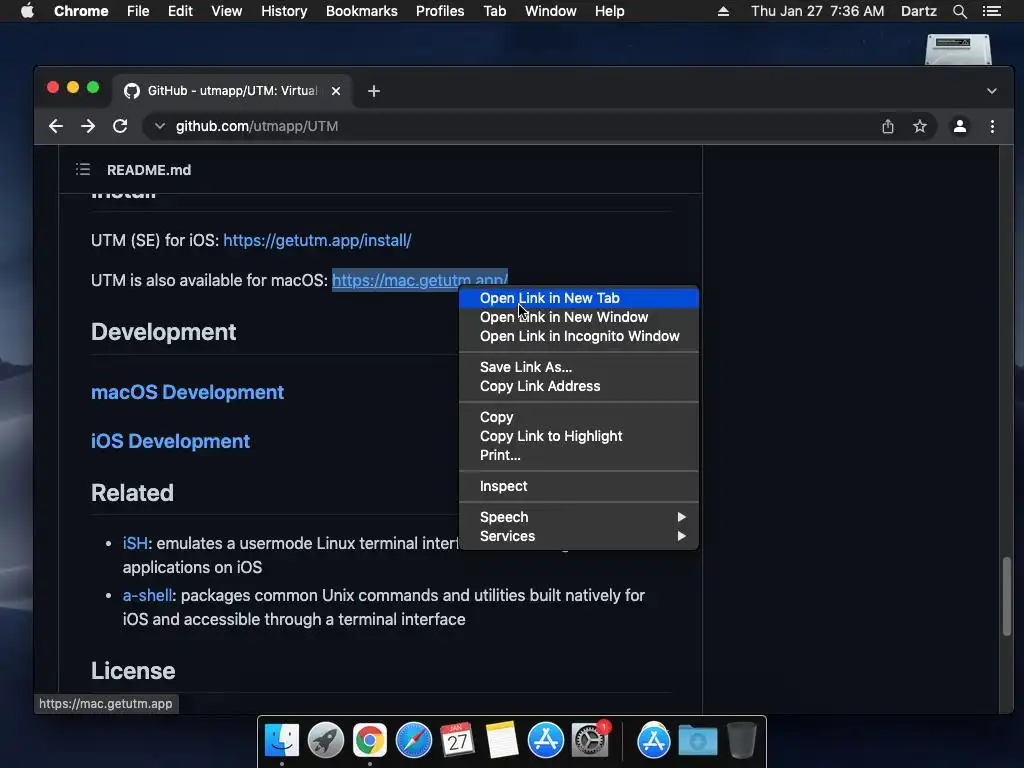
Task: Open the a-shell related project link
Action: coord(148,596)
